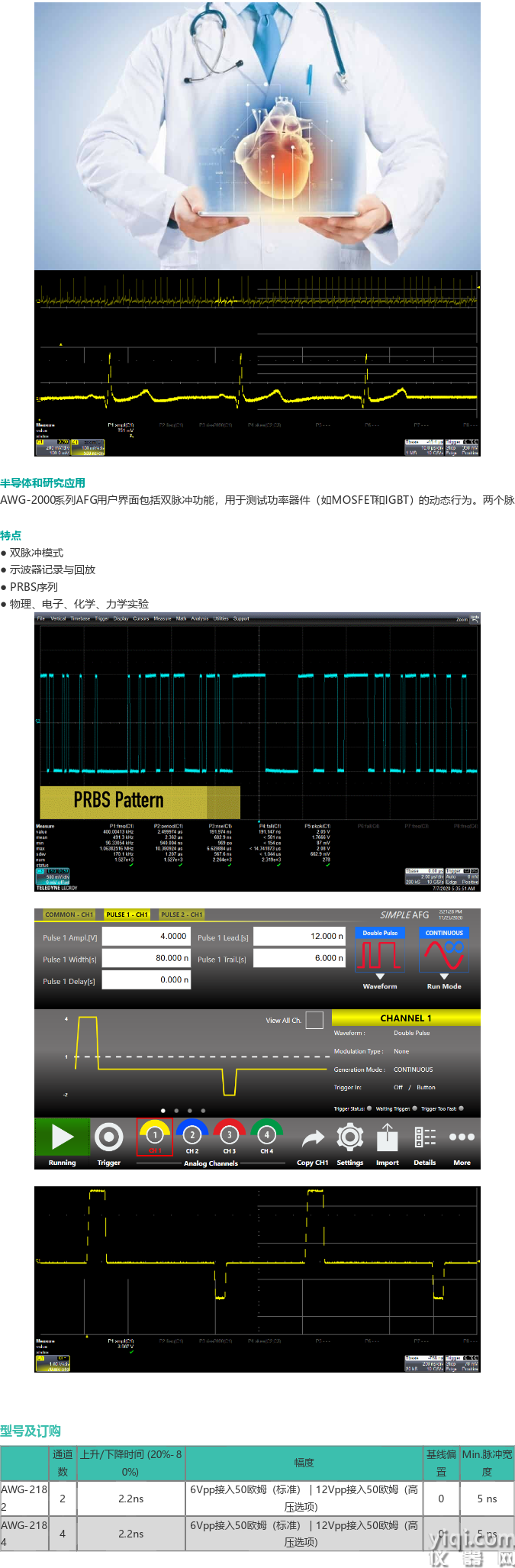Click the 半导体和研究应用 heading
The height and width of the screenshot is (1568, 515).
click(x=43, y=483)
